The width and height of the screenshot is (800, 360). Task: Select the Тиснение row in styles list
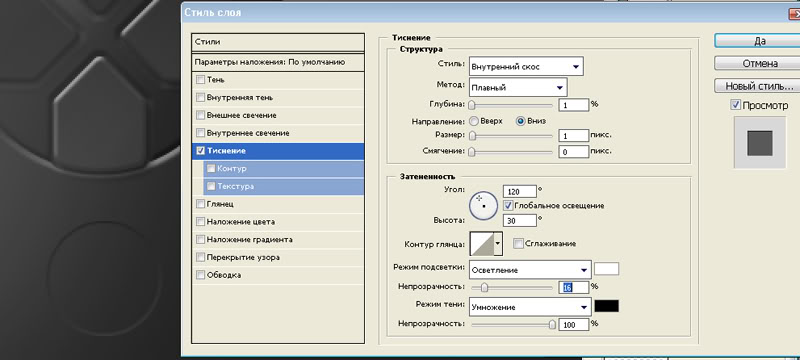278,151
